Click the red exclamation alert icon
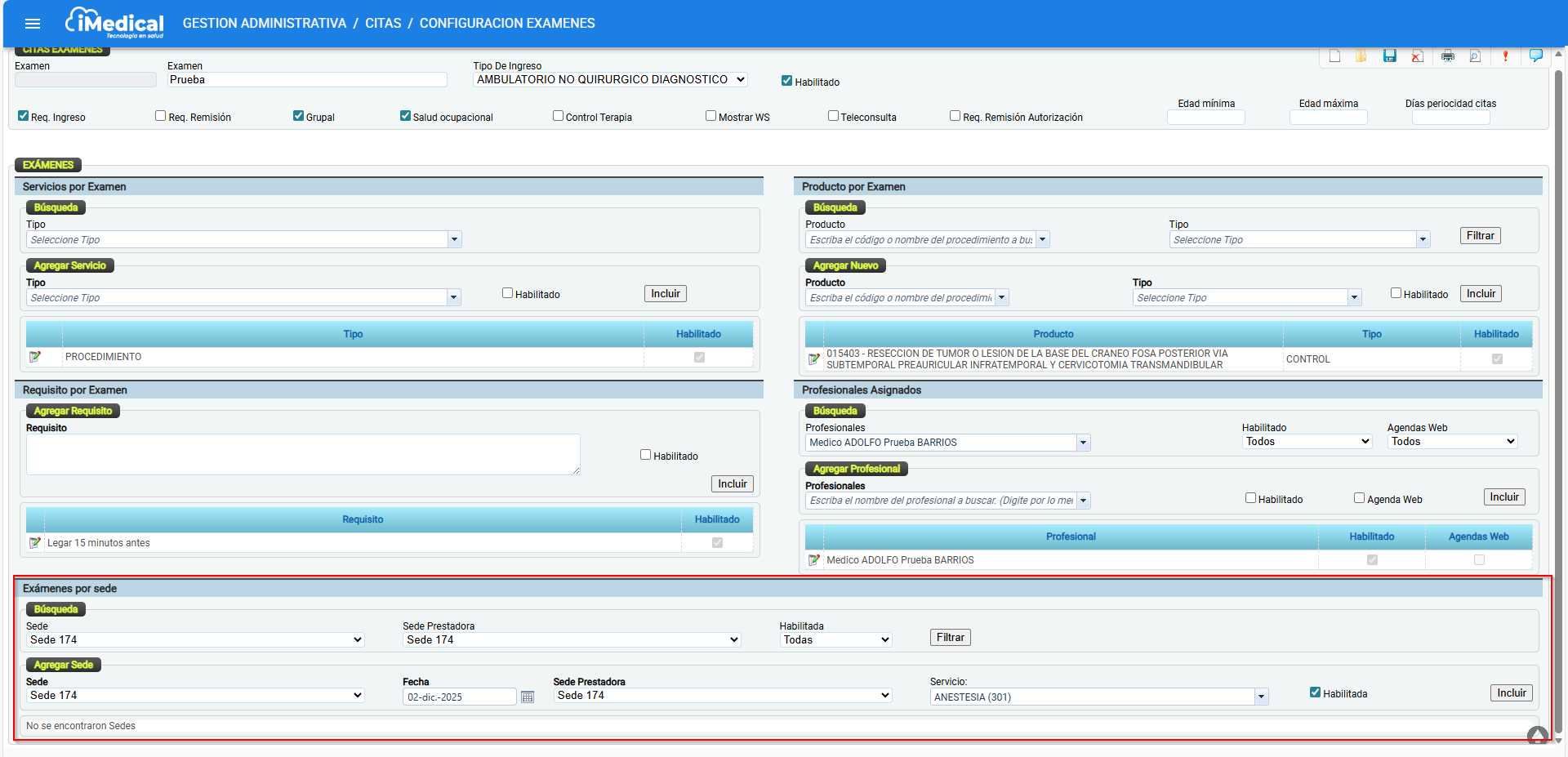 tap(1505, 56)
